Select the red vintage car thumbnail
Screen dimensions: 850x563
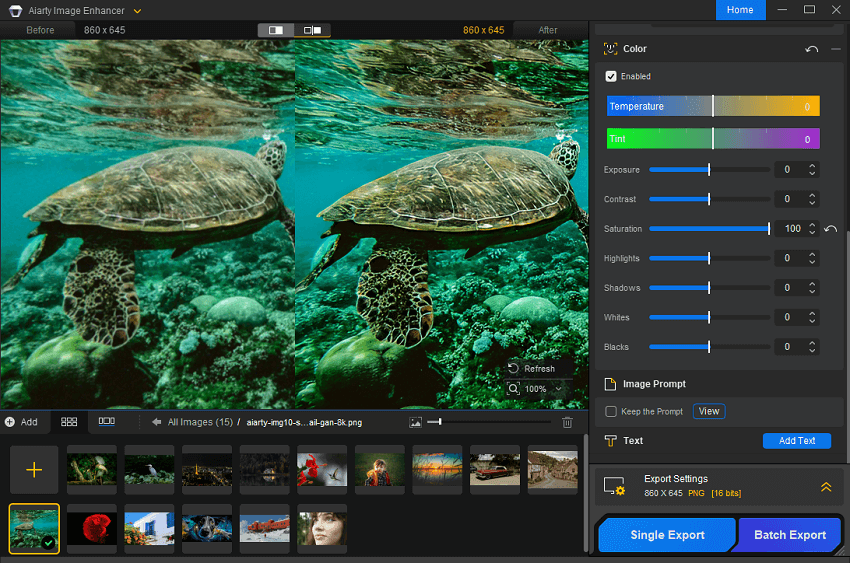(494, 469)
